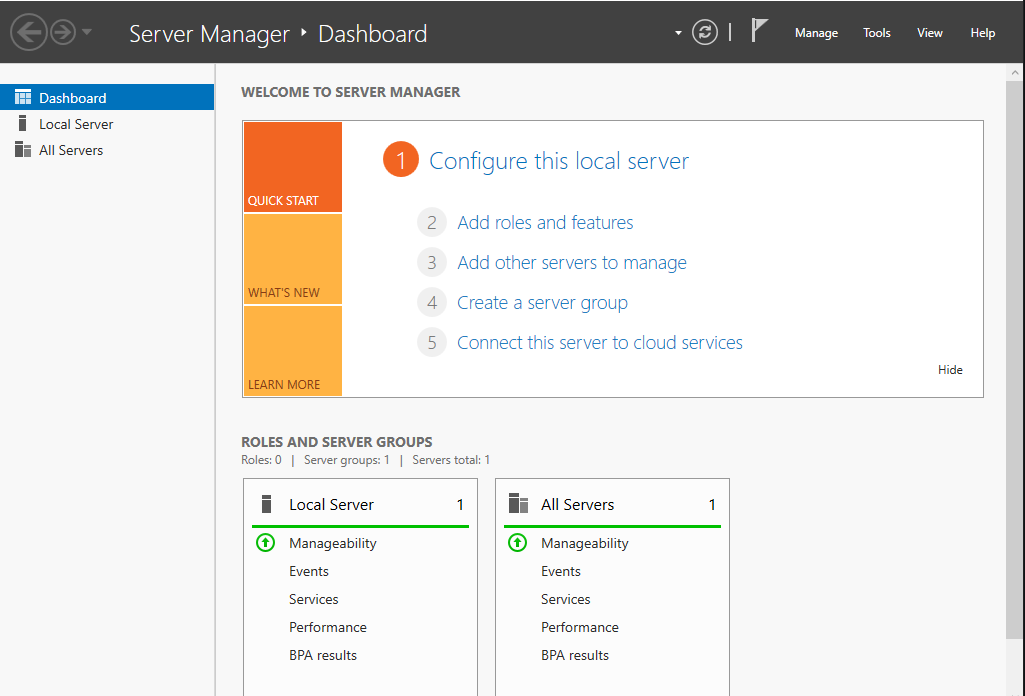Open the Manage menu

coord(816,33)
